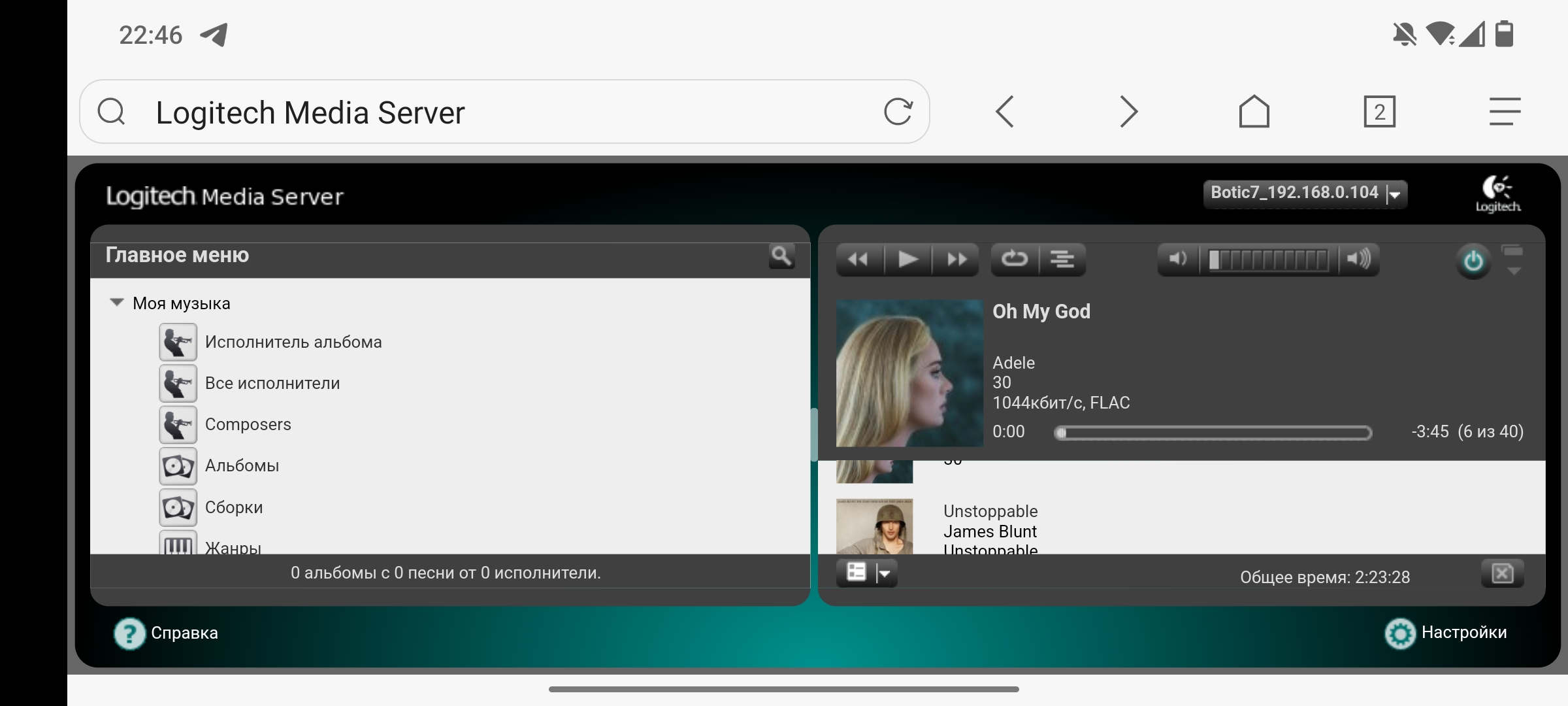
Task: Select Исполнитель альбома menu entry
Action: [293, 342]
